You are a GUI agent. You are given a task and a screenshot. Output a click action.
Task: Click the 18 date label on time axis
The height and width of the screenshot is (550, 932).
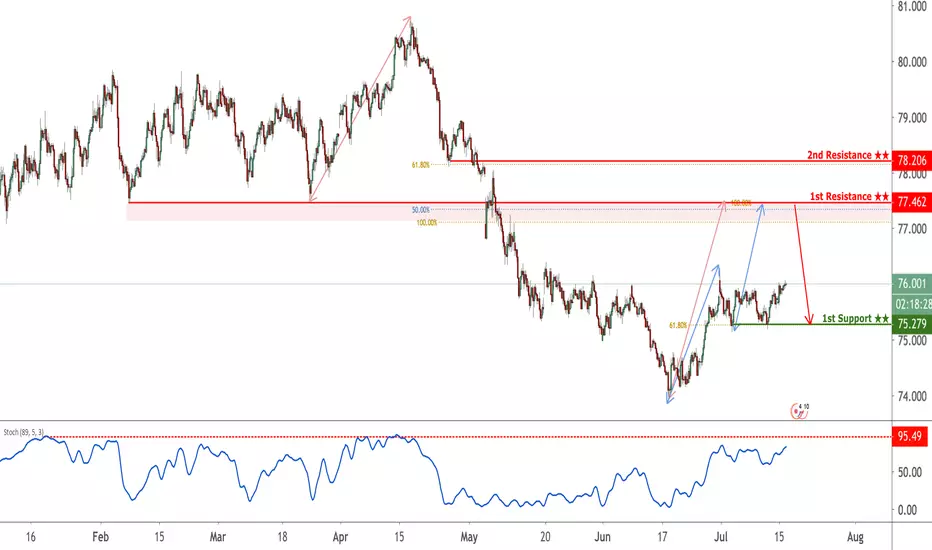(x=282, y=537)
